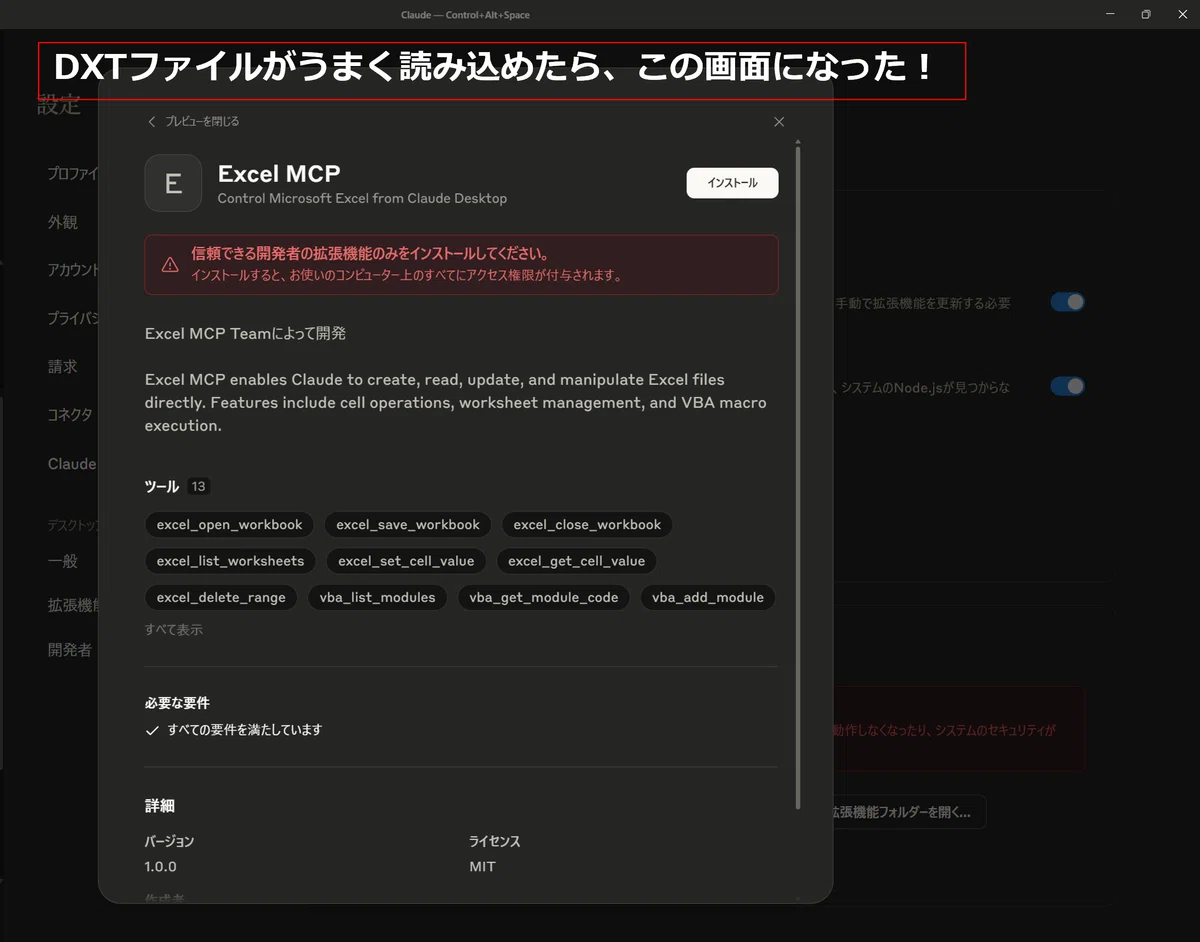Open 外観 settings section in sidebar
The image size is (1200, 942).
point(63,222)
